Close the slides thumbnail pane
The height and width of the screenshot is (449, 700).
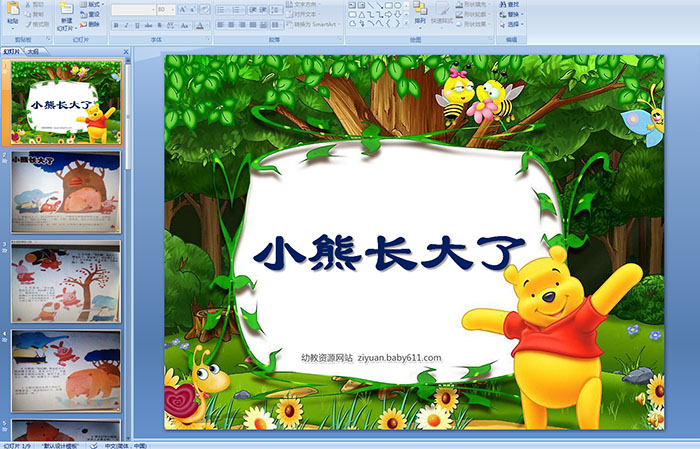126,52
